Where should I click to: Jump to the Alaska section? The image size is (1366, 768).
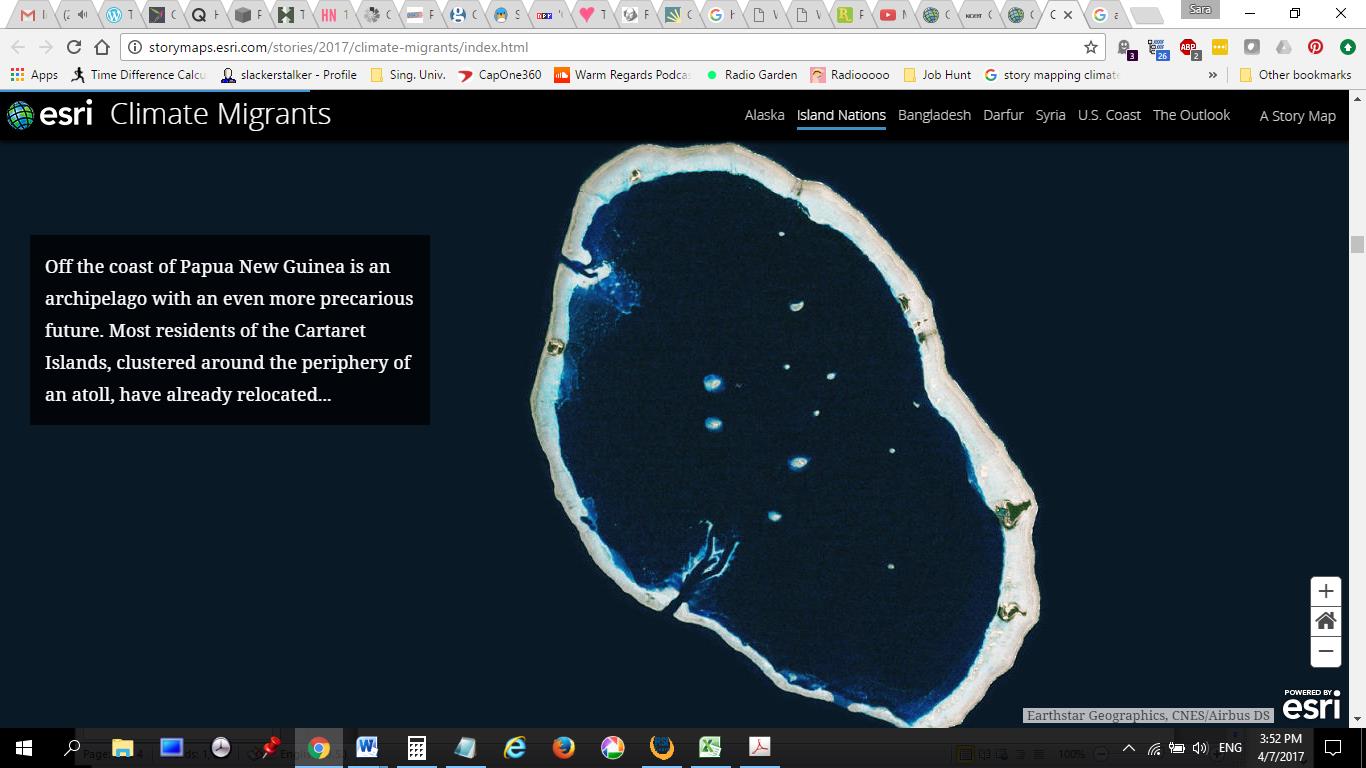click(x=765, y=115)
